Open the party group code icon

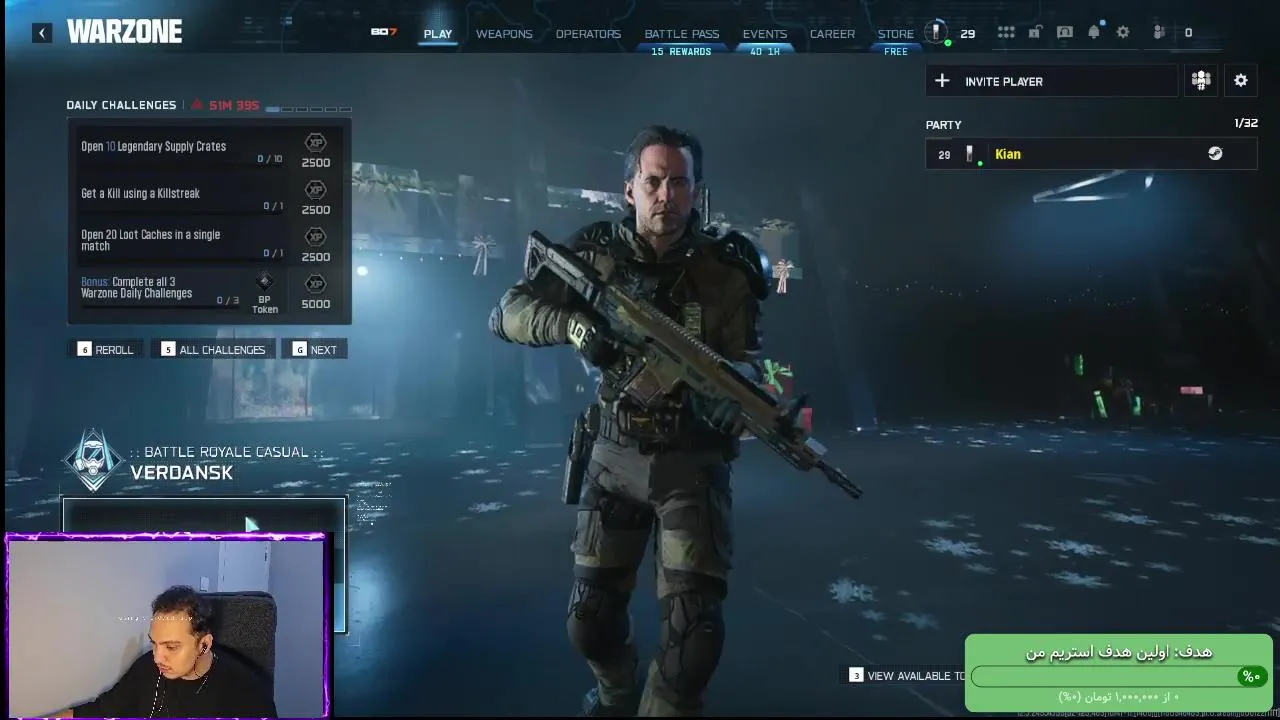tap(1201, 81)
